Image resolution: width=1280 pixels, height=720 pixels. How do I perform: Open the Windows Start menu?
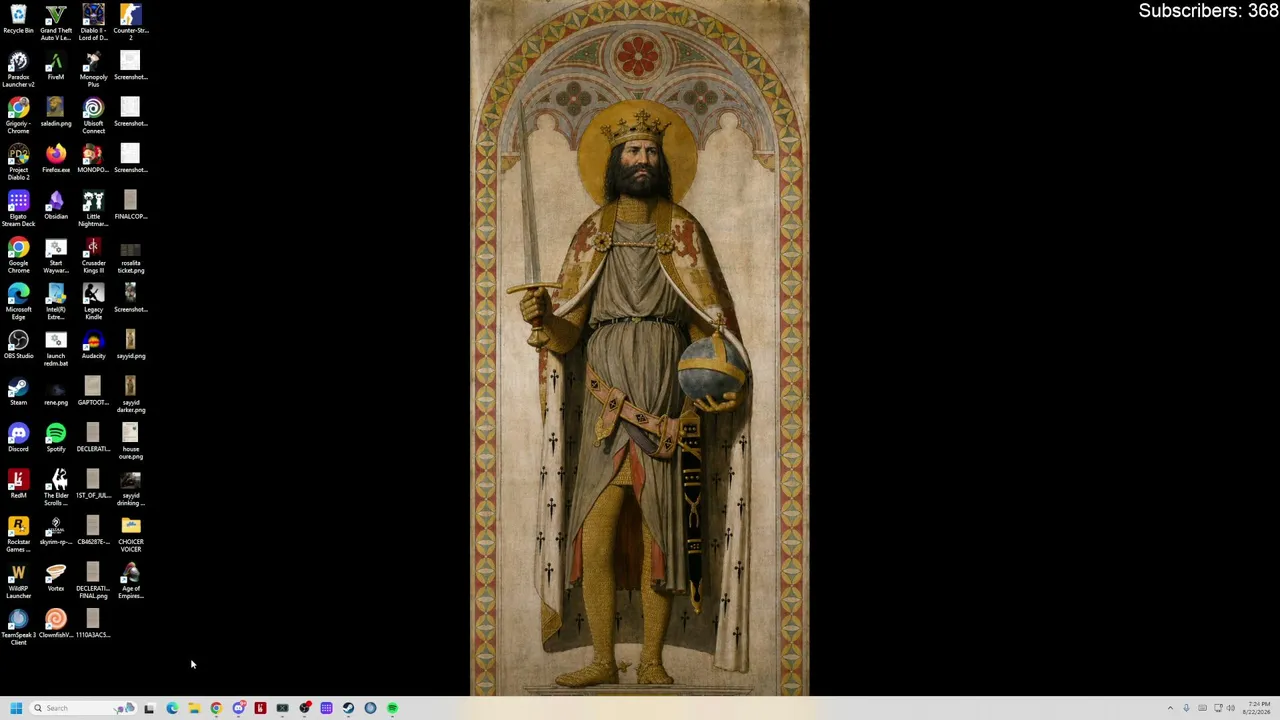(x=16, y=708)
